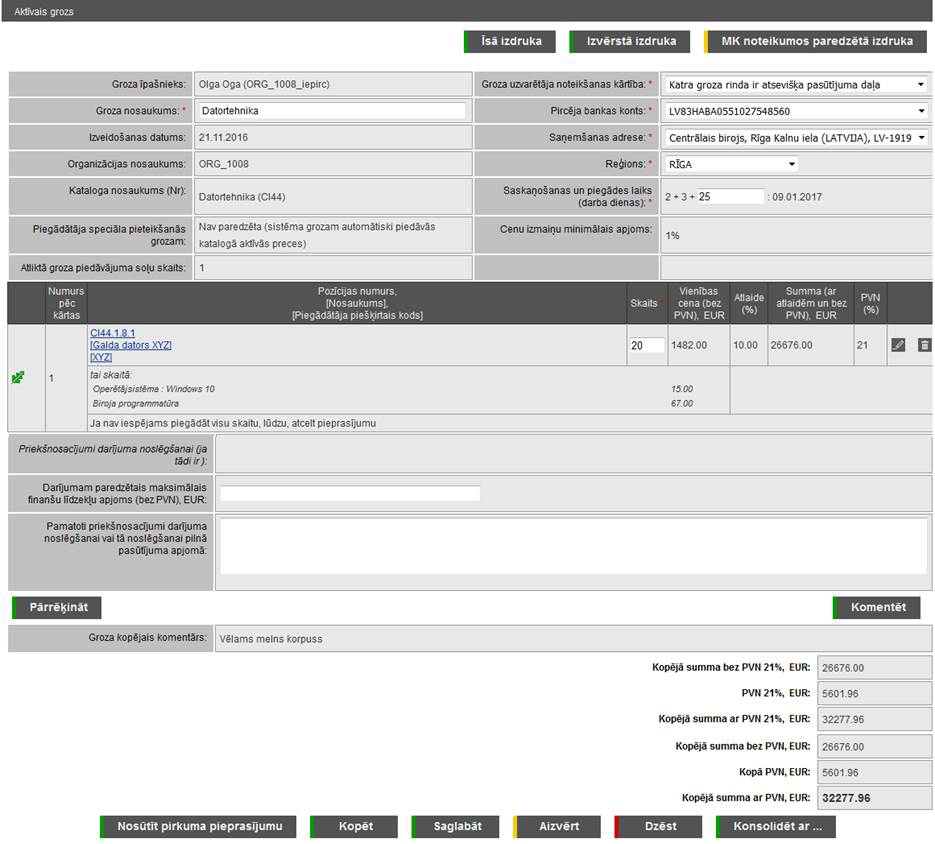Click the green icon left of row 1

(x=18, y=378)
